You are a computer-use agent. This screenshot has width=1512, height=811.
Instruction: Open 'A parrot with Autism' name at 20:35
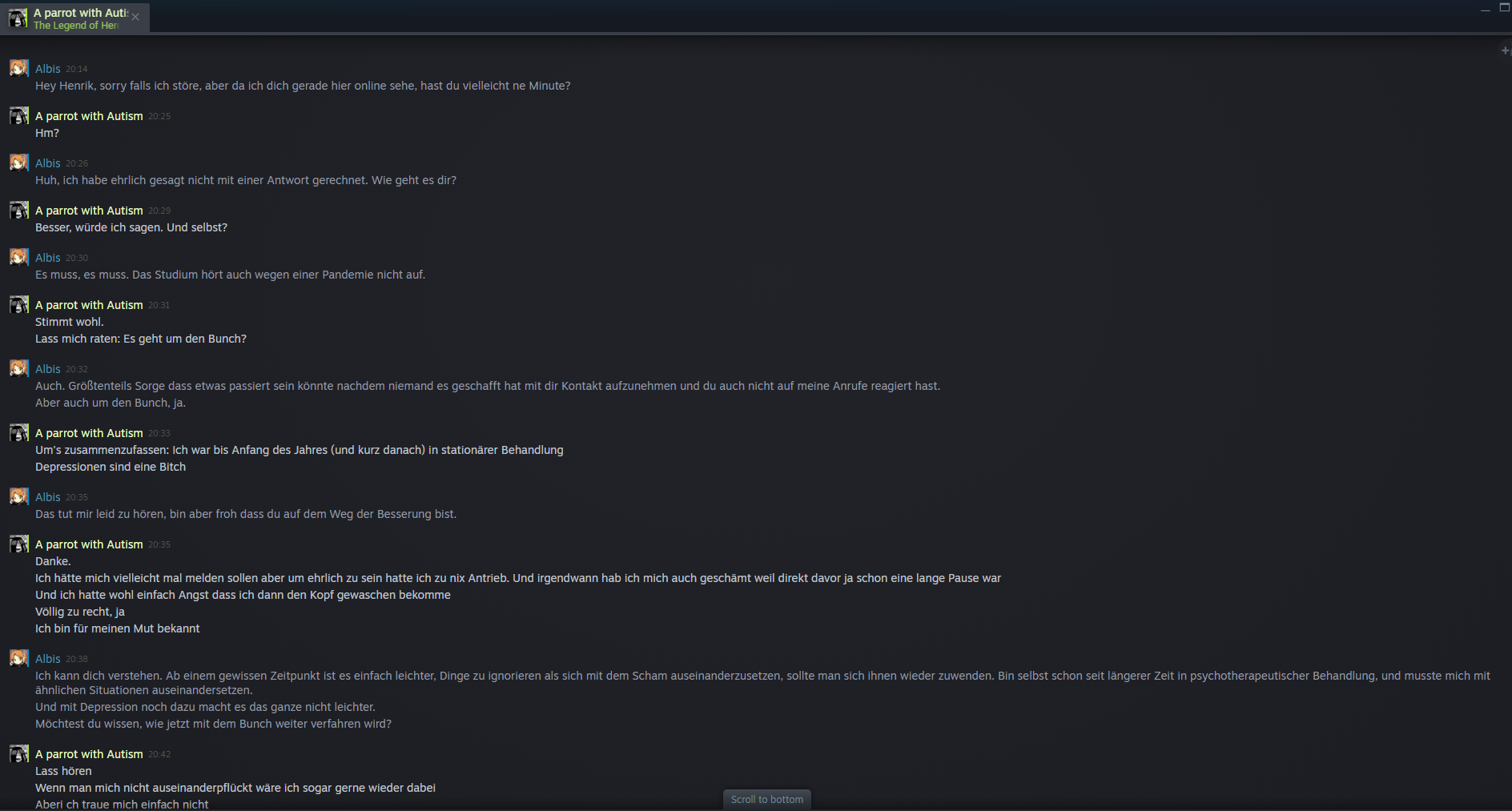point(89,544)
